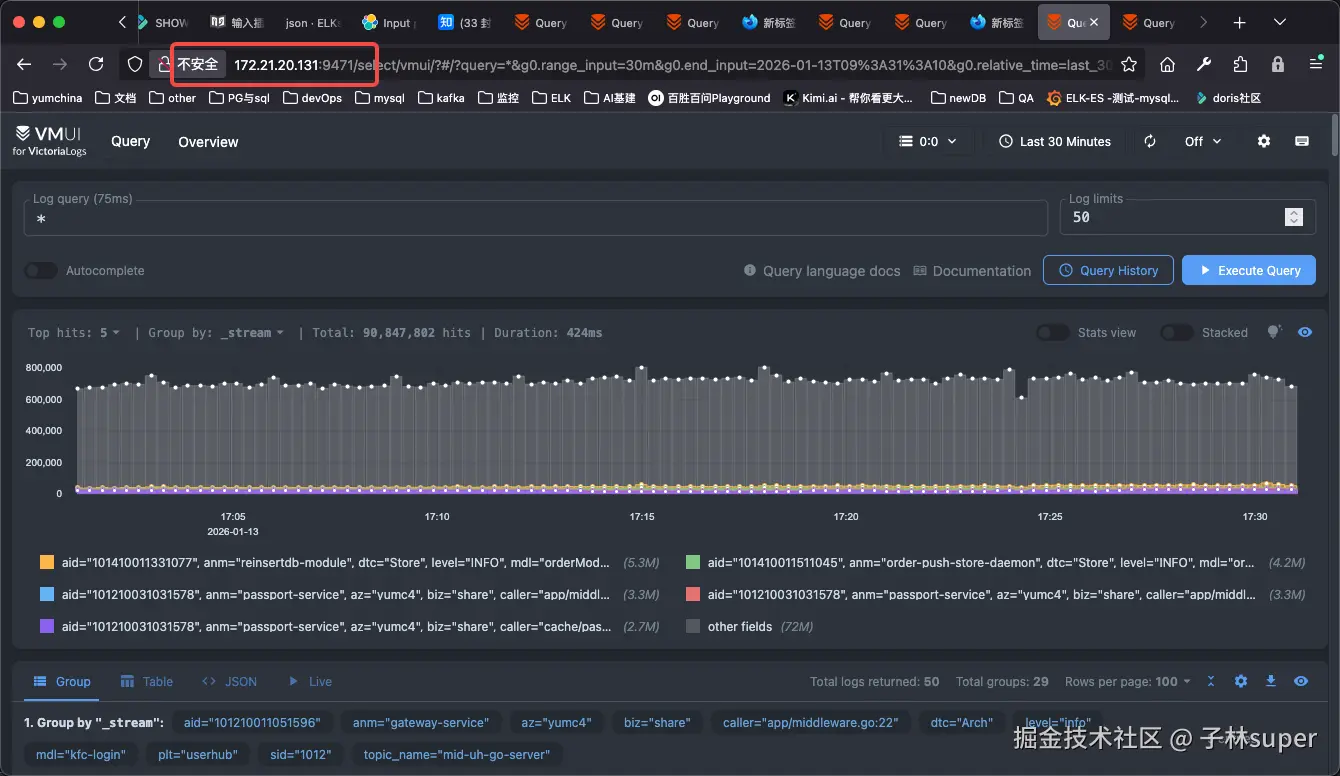This screenshot has height=776, width=1340.
Task: Reload the current page
Action: [96, 64]
